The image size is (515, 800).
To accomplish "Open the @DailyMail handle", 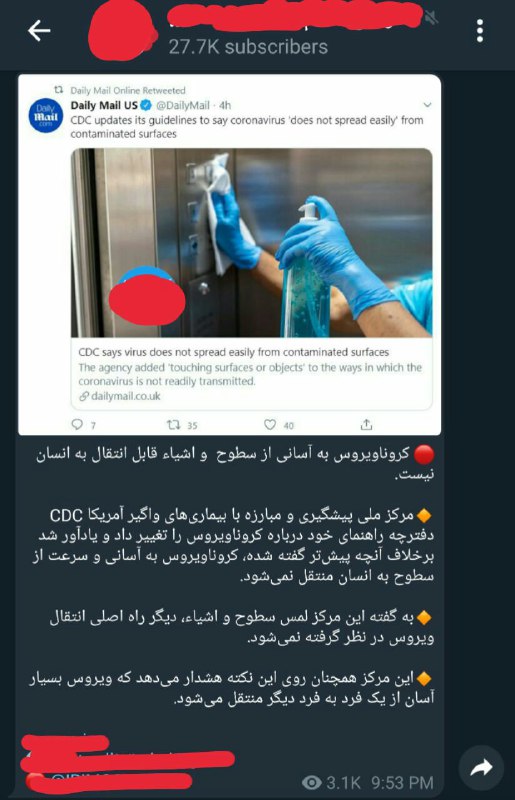I will 183,106.
